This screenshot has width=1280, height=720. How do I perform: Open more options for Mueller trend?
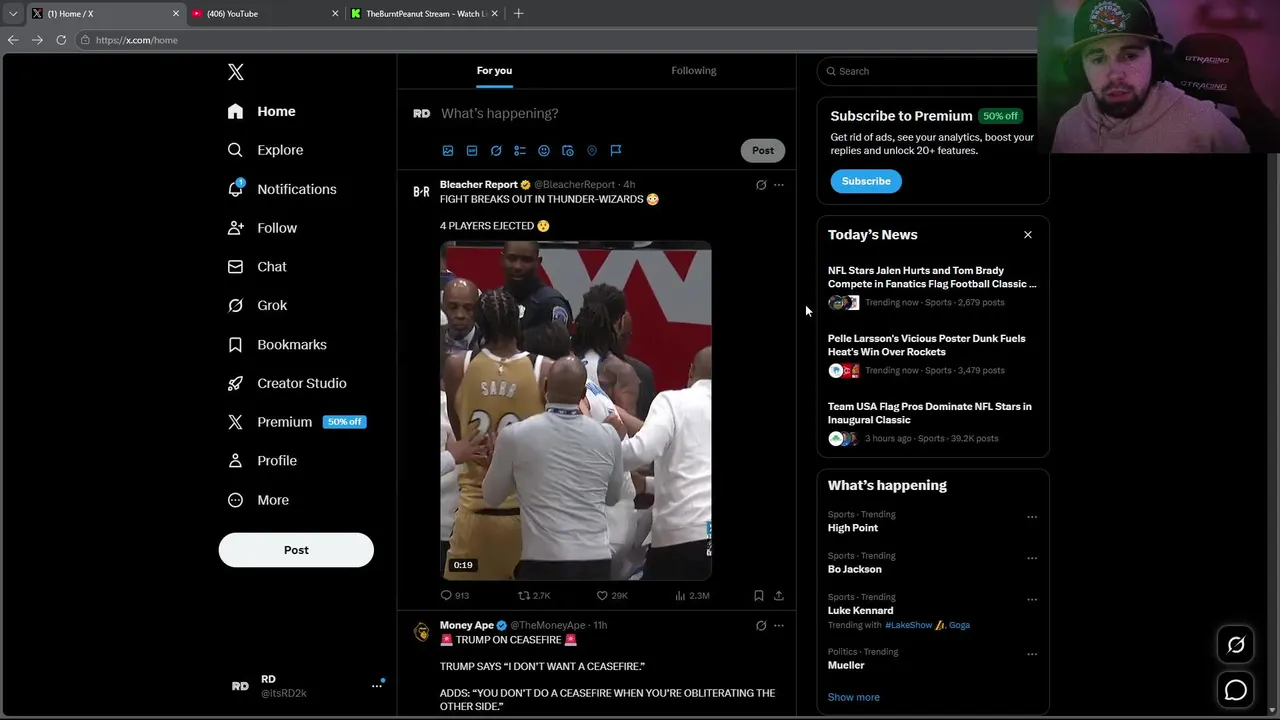point(1032,655)
